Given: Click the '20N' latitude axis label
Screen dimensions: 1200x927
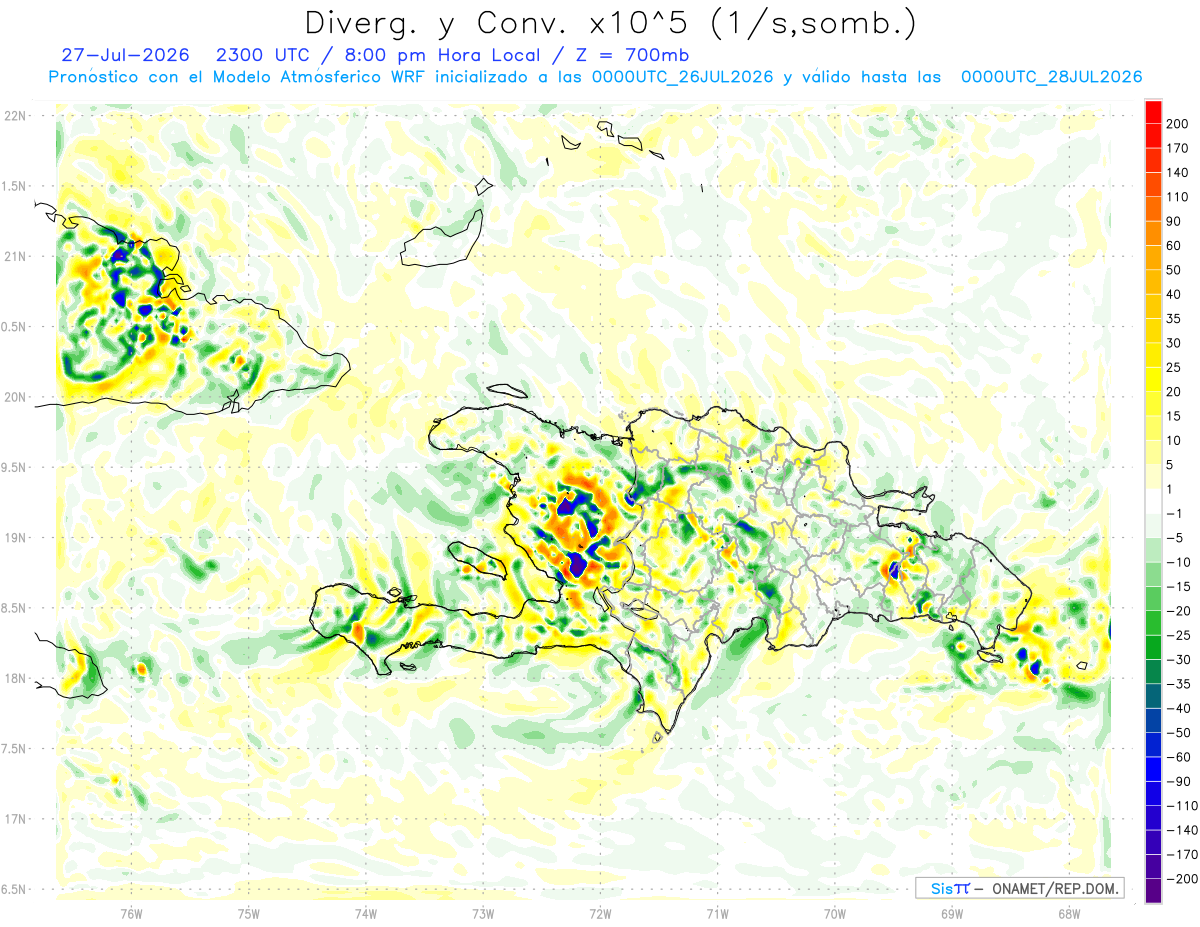Looking at the screenshot, I should 15,397.
